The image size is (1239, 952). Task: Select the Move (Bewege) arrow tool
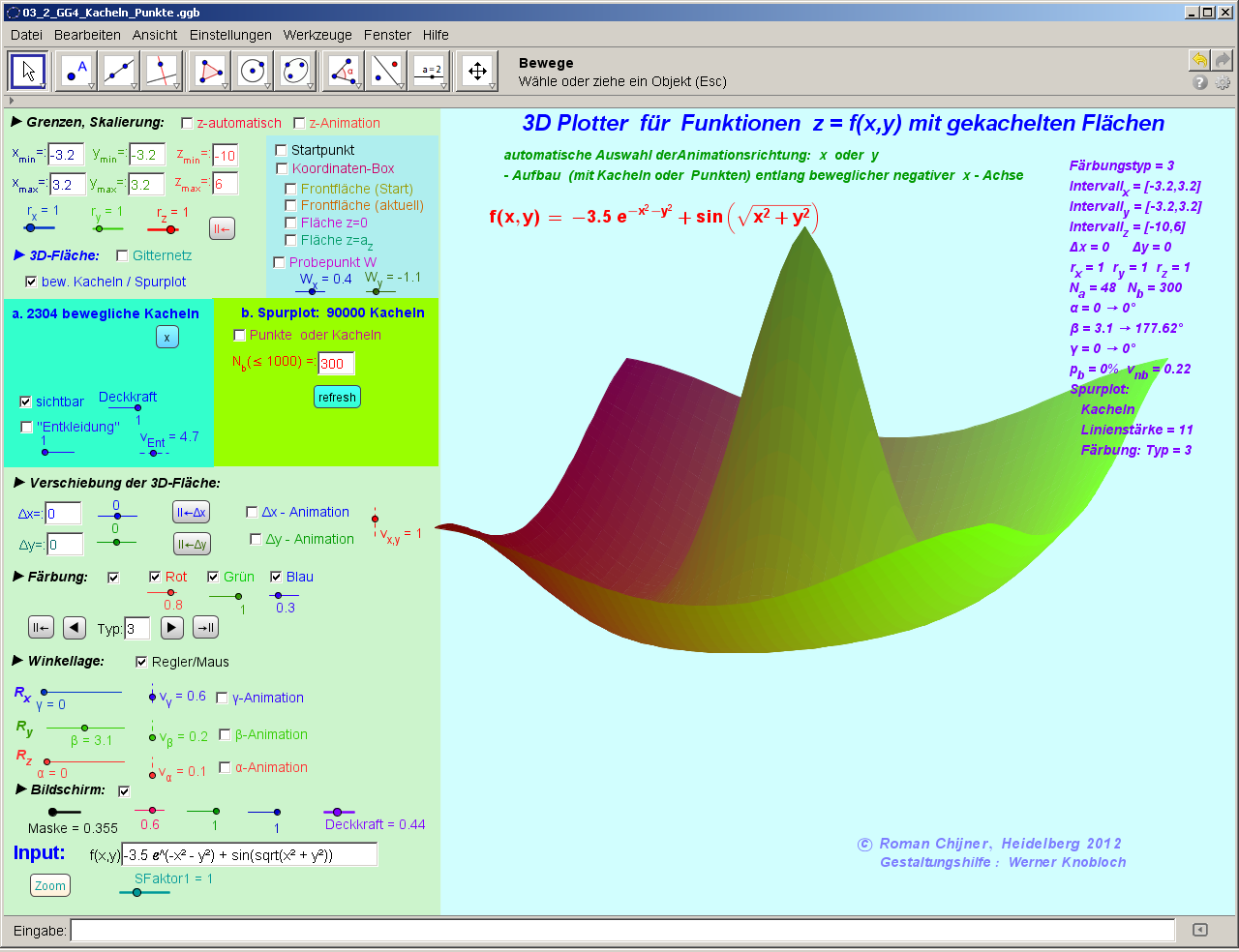coord(28,72)
